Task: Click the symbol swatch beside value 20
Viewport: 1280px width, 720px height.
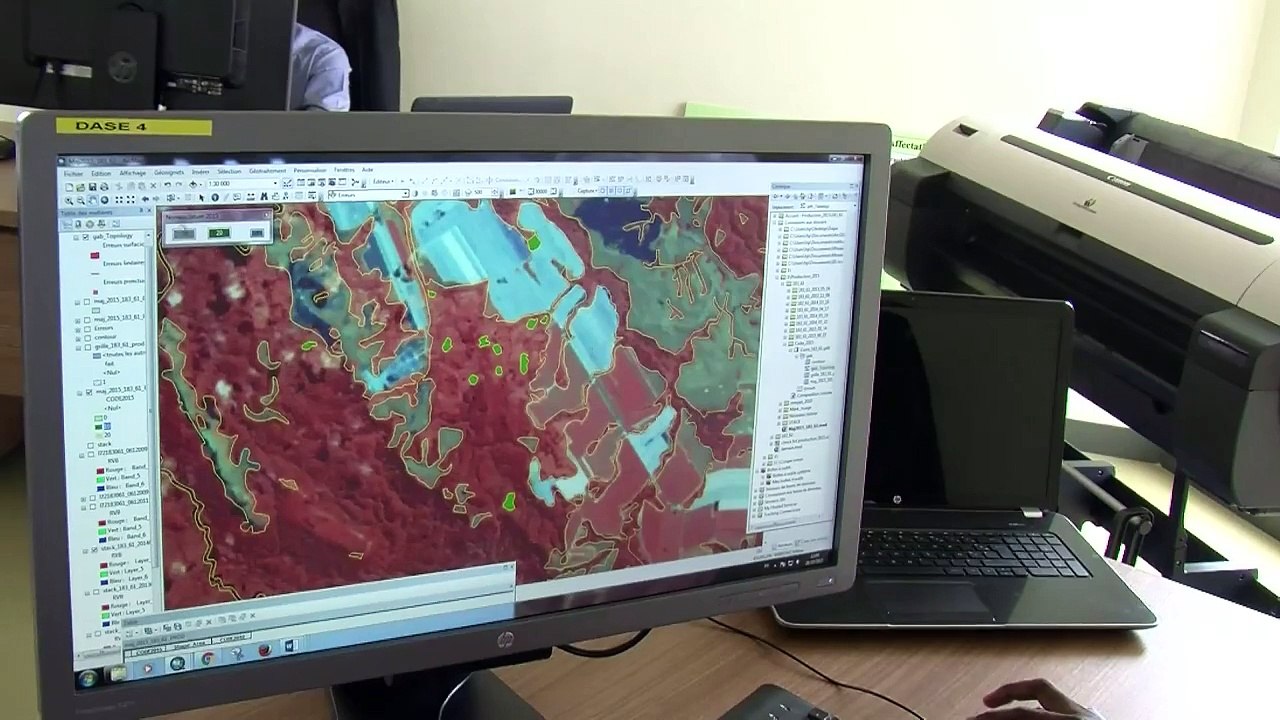Action: [x=99, y=435]
